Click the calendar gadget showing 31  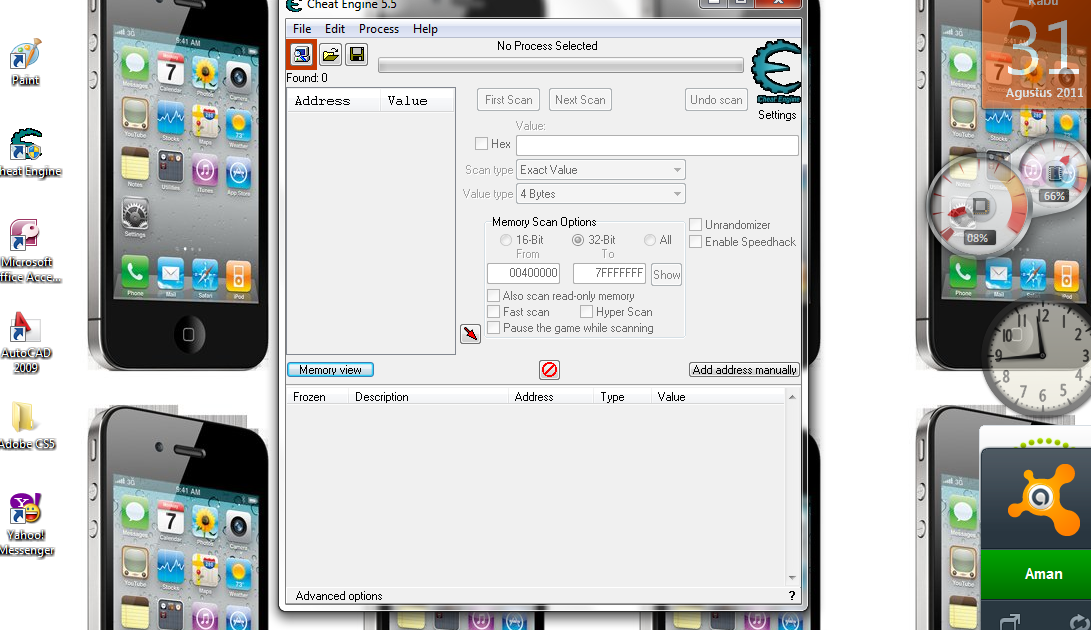1036,54
